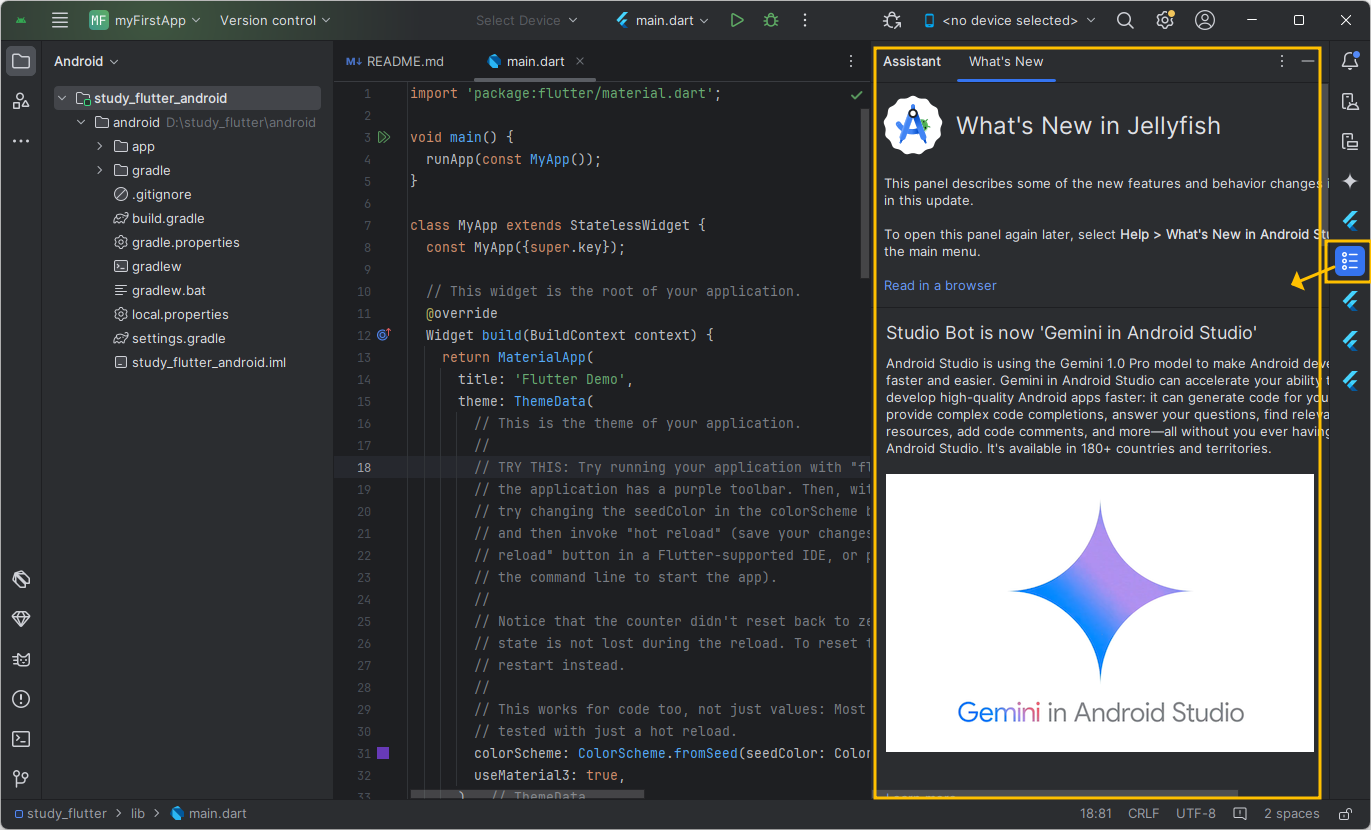Click CRLF line separator setting
The width and height of the screenshot is (1371, 830).
pos(1144,813)
